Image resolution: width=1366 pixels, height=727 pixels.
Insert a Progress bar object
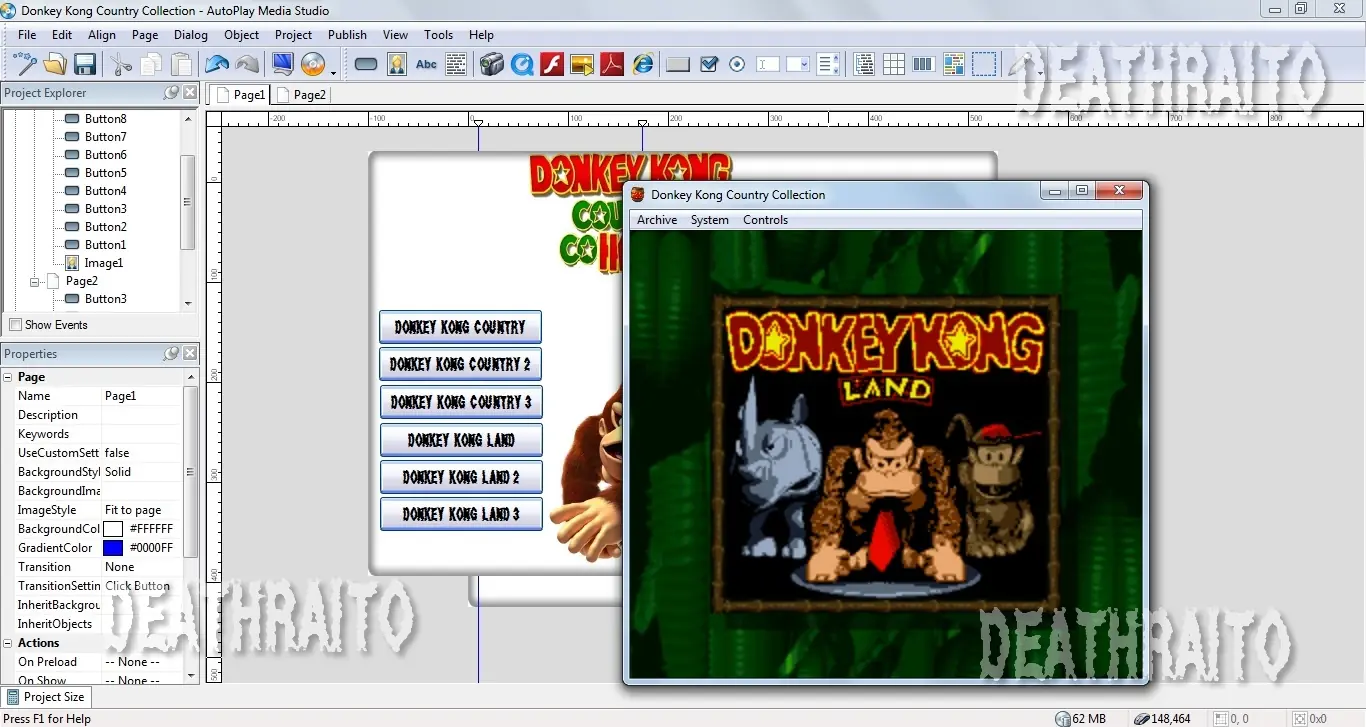click(924, 65)
